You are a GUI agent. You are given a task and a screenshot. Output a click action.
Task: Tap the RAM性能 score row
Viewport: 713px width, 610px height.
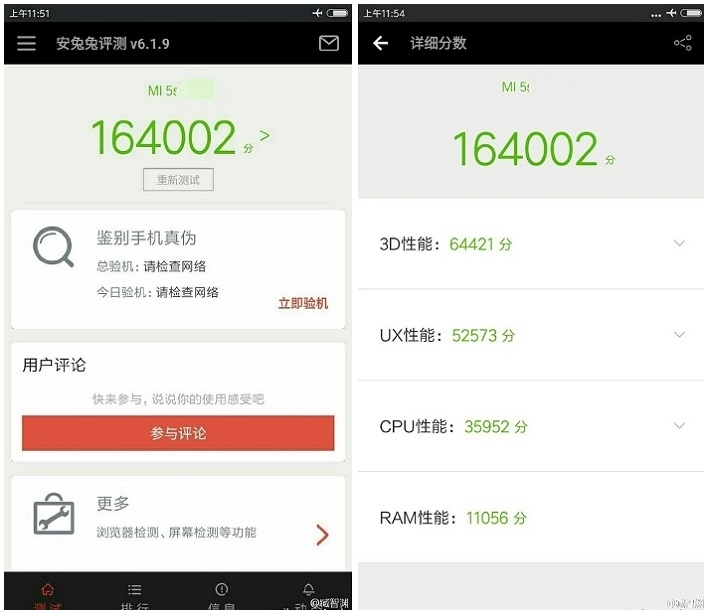[x=531, y=517]
